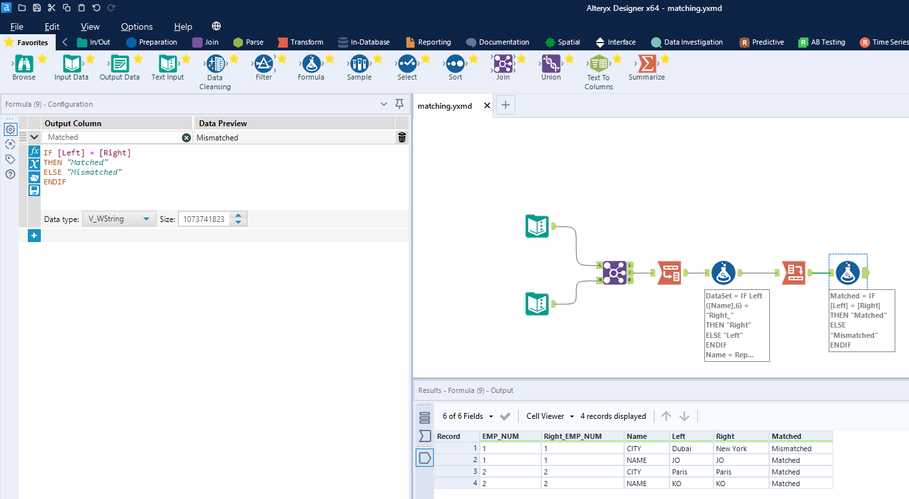Toggle Favorites star on Input Data tool

pos(90,59)
